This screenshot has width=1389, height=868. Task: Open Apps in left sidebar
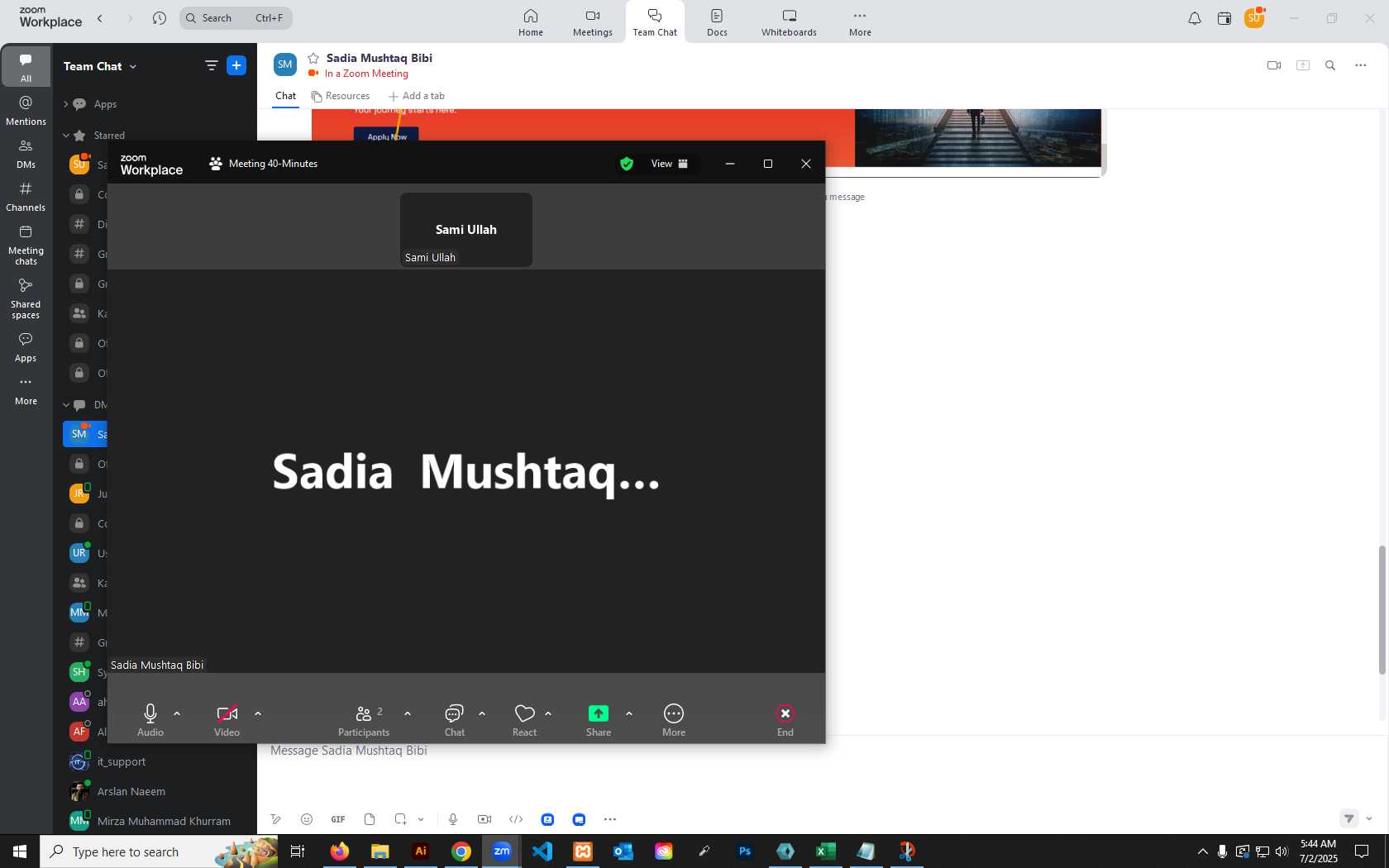(26, 346)
